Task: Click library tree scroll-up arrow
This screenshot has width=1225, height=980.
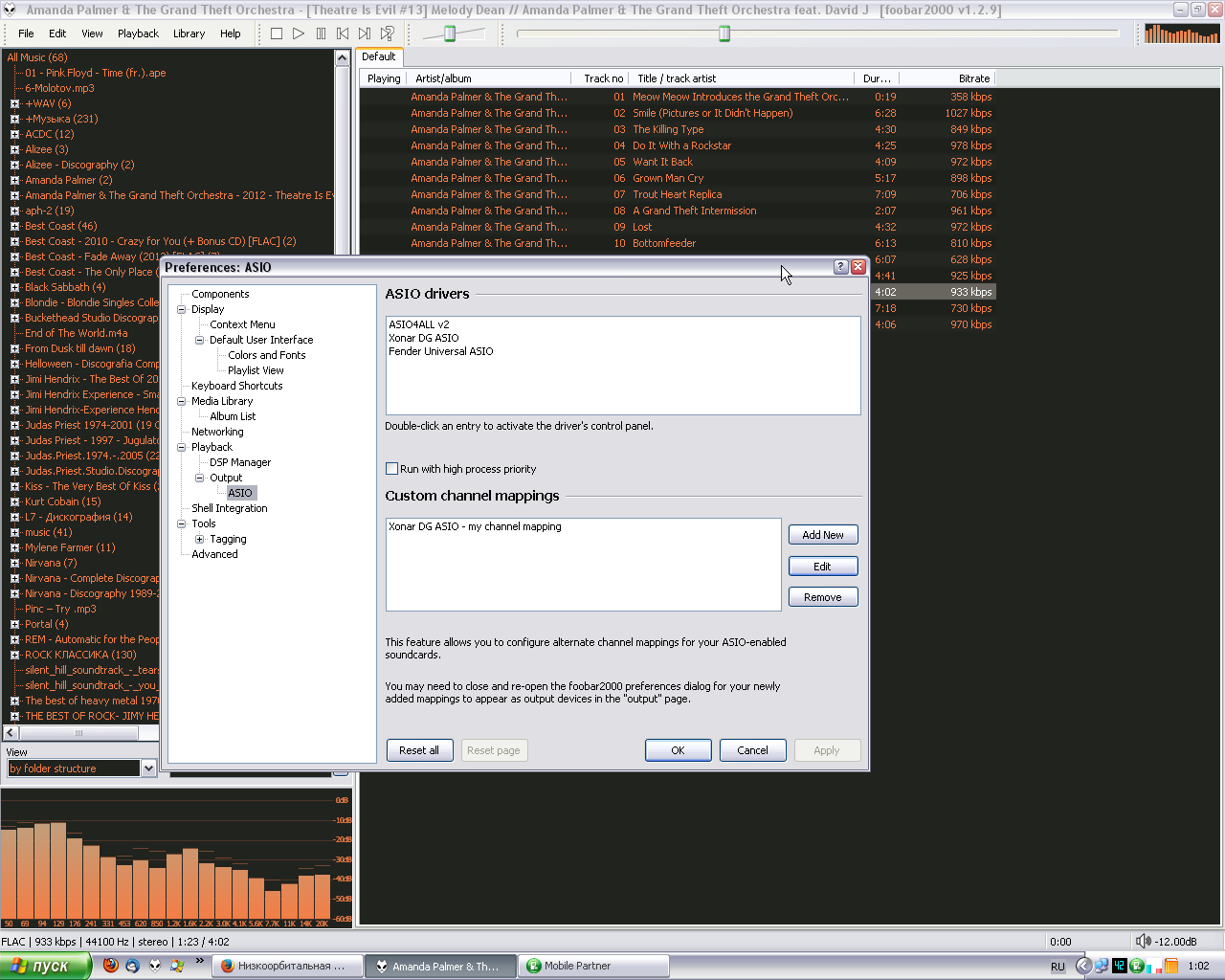Action: pos(342,57)
